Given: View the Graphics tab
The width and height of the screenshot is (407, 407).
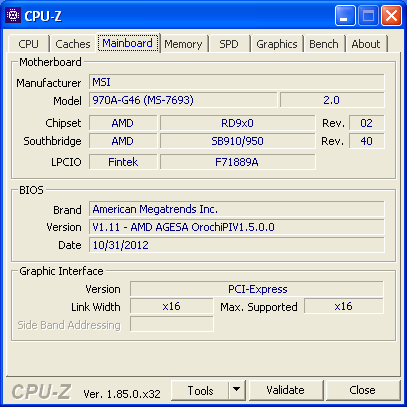Looking at the screenshot, I should pos(277,44).
